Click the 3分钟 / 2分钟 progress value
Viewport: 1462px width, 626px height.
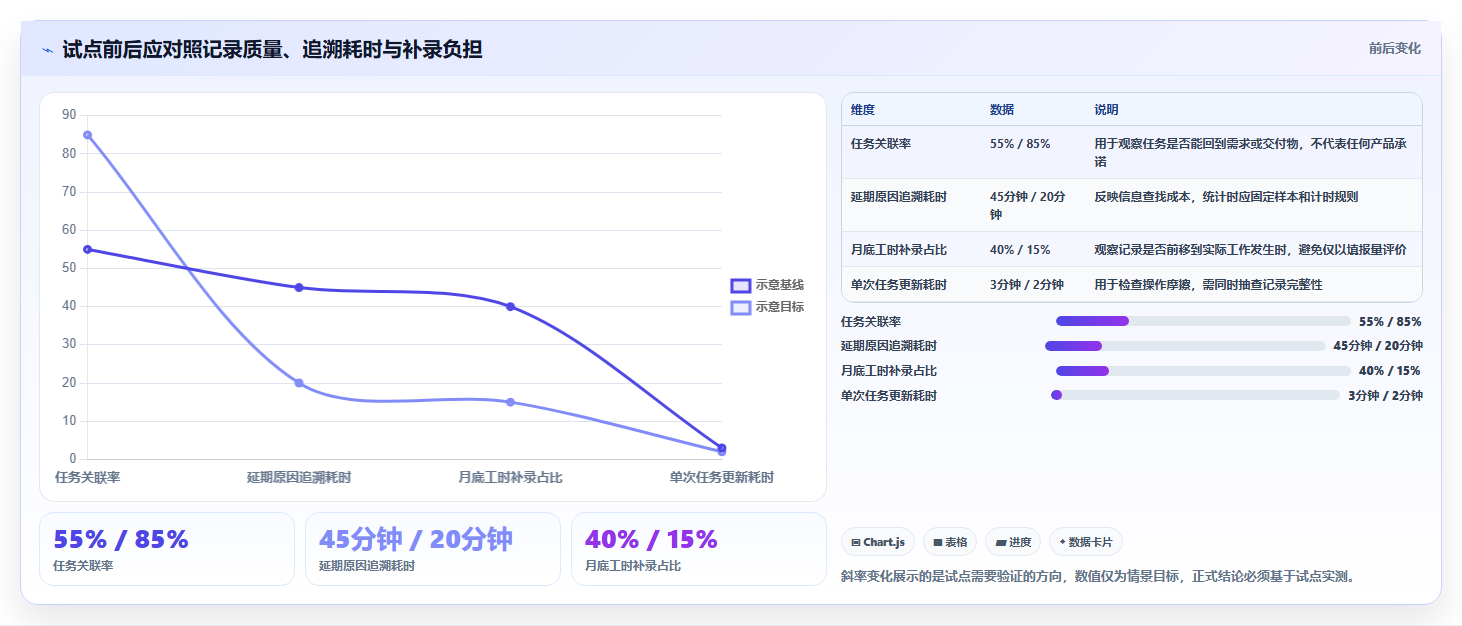[1385, 395]
